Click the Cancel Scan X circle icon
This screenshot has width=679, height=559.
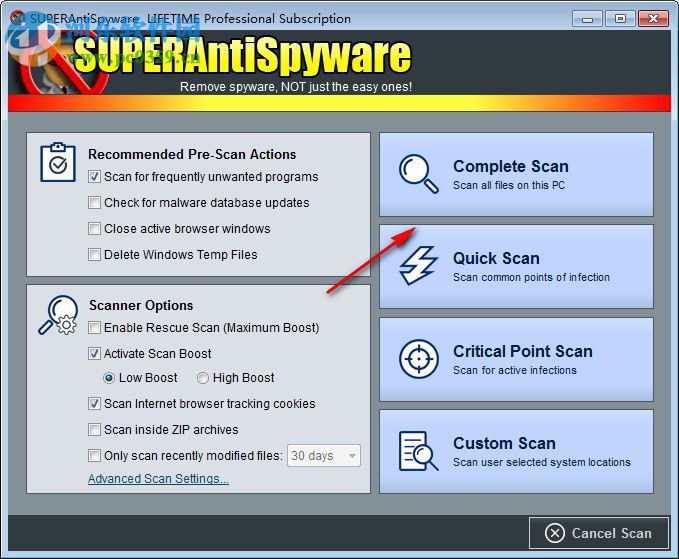tap(555, 533)
